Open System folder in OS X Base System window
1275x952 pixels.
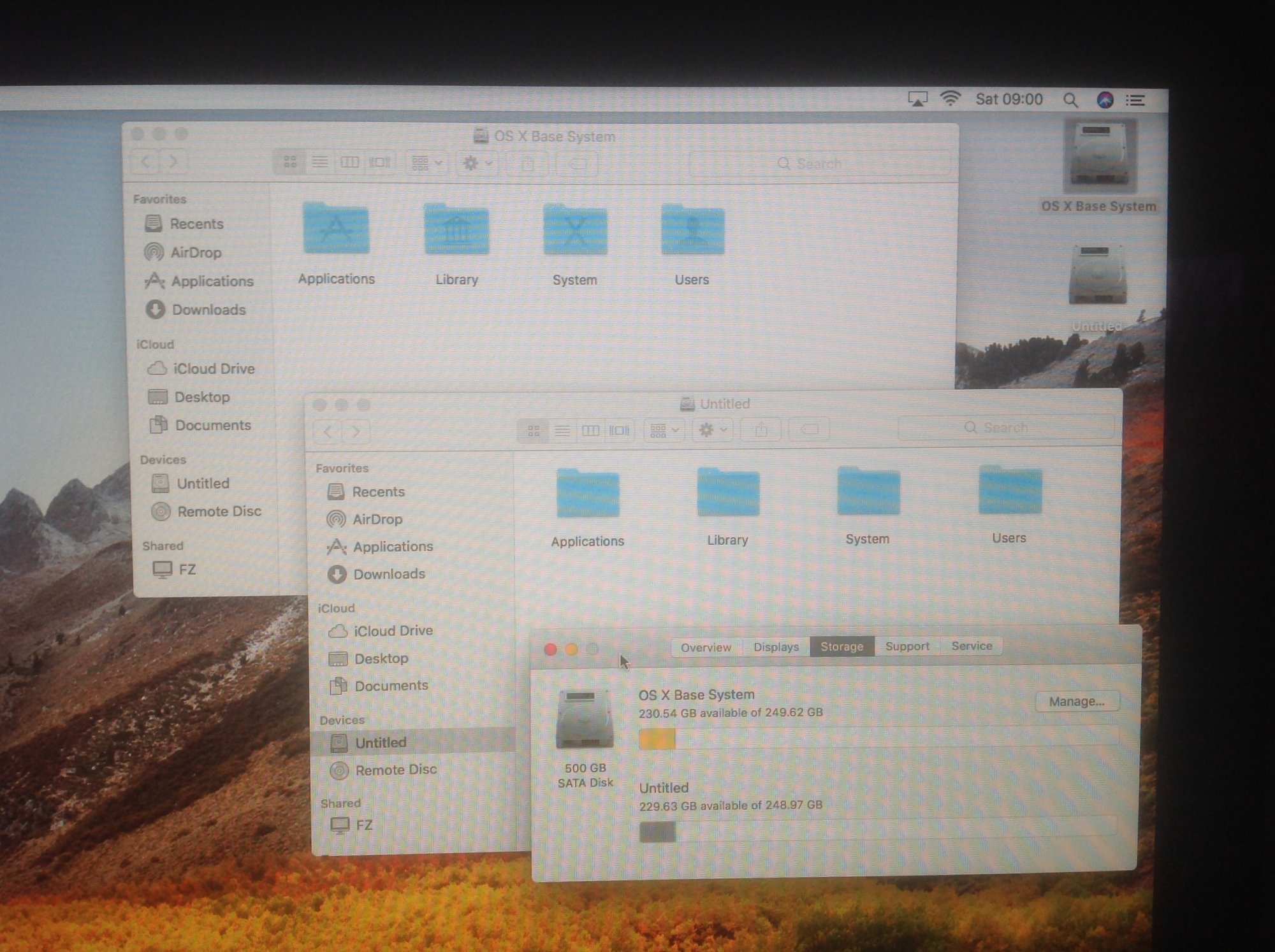tap(575, 230)
